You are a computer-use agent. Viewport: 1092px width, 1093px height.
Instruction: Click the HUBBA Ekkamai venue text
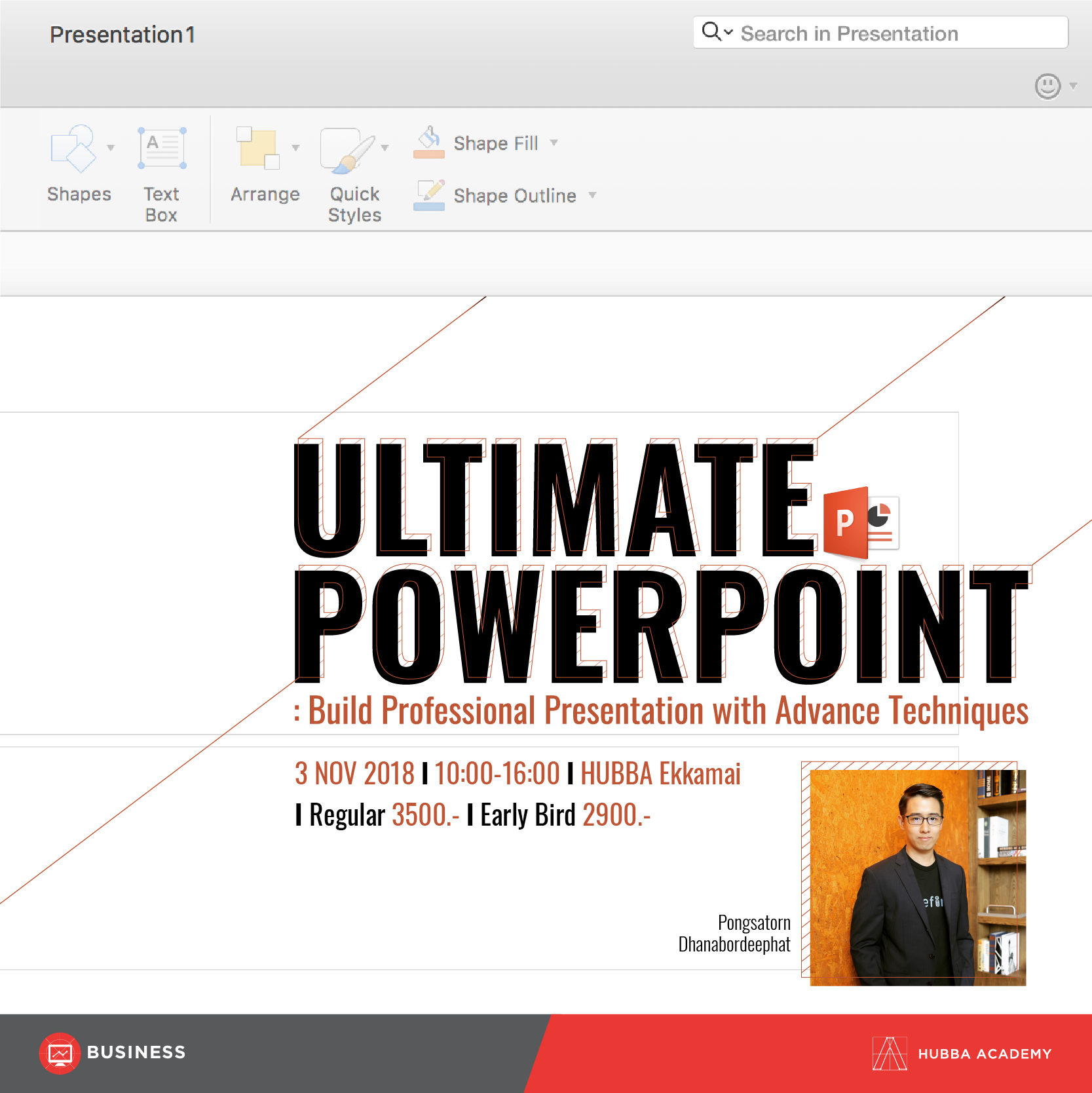[x=660, y=774]
